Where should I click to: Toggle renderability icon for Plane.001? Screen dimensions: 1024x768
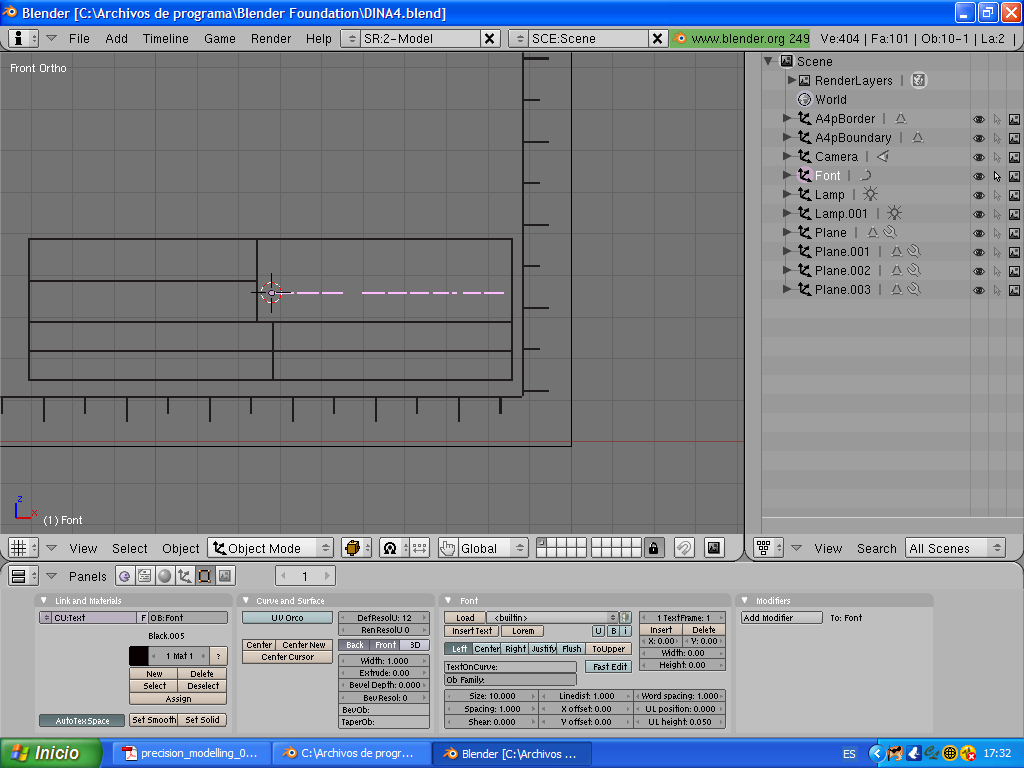click(x=1014, y=252)
